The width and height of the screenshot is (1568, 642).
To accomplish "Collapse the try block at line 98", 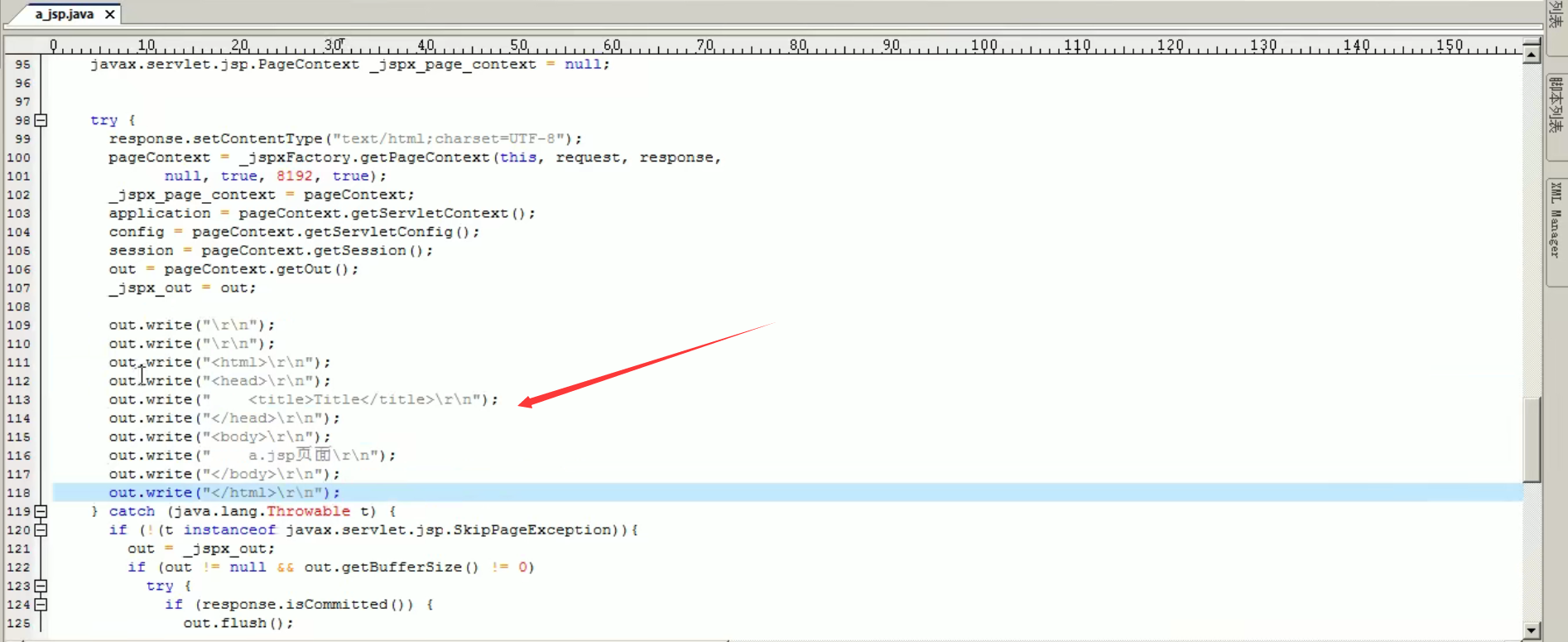I will click(41, 120).
